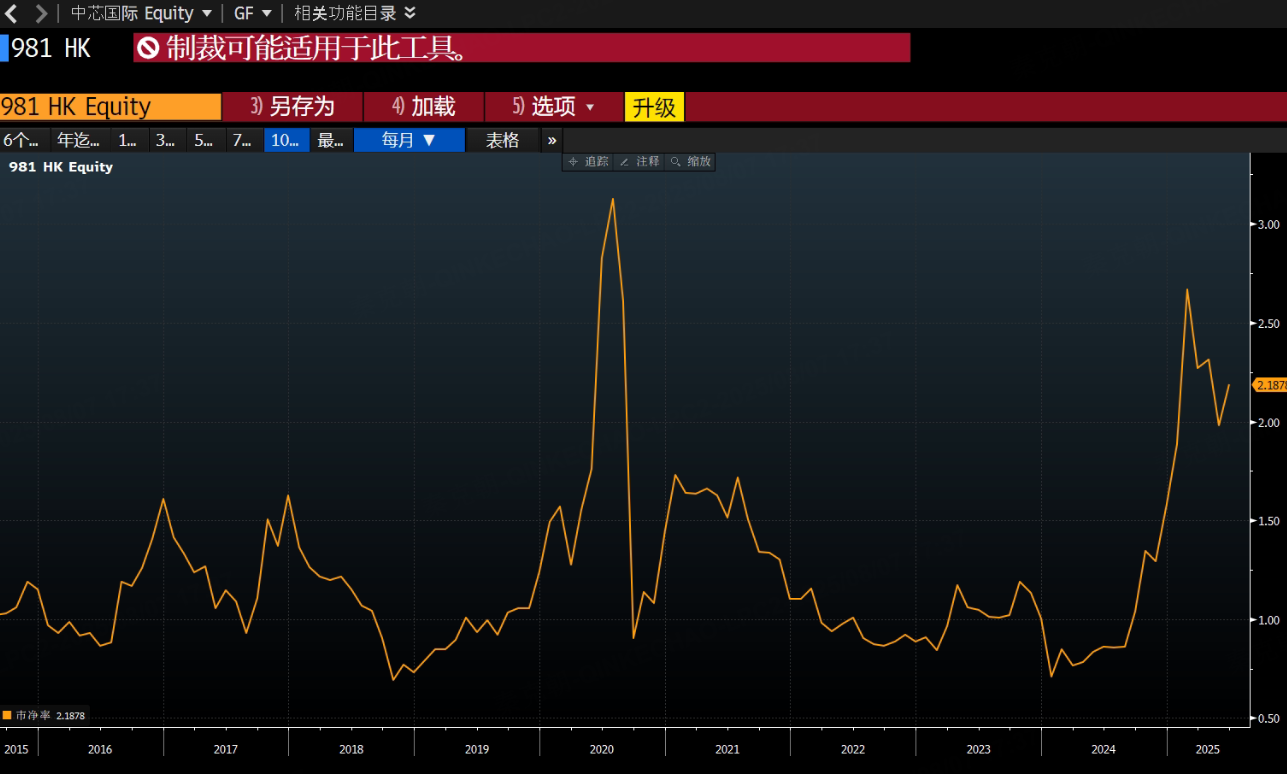Image resolution: width=1287 pixels, height=774 pixels.
Task: Enable the 缩放 zoom magnifier tool
Action: point(690,161)
